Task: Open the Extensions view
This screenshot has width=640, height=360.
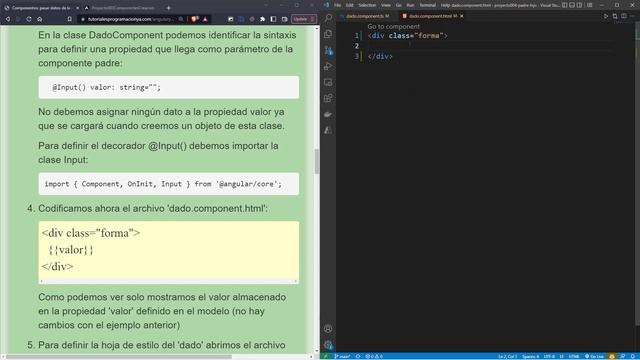Action: [328, 98]
